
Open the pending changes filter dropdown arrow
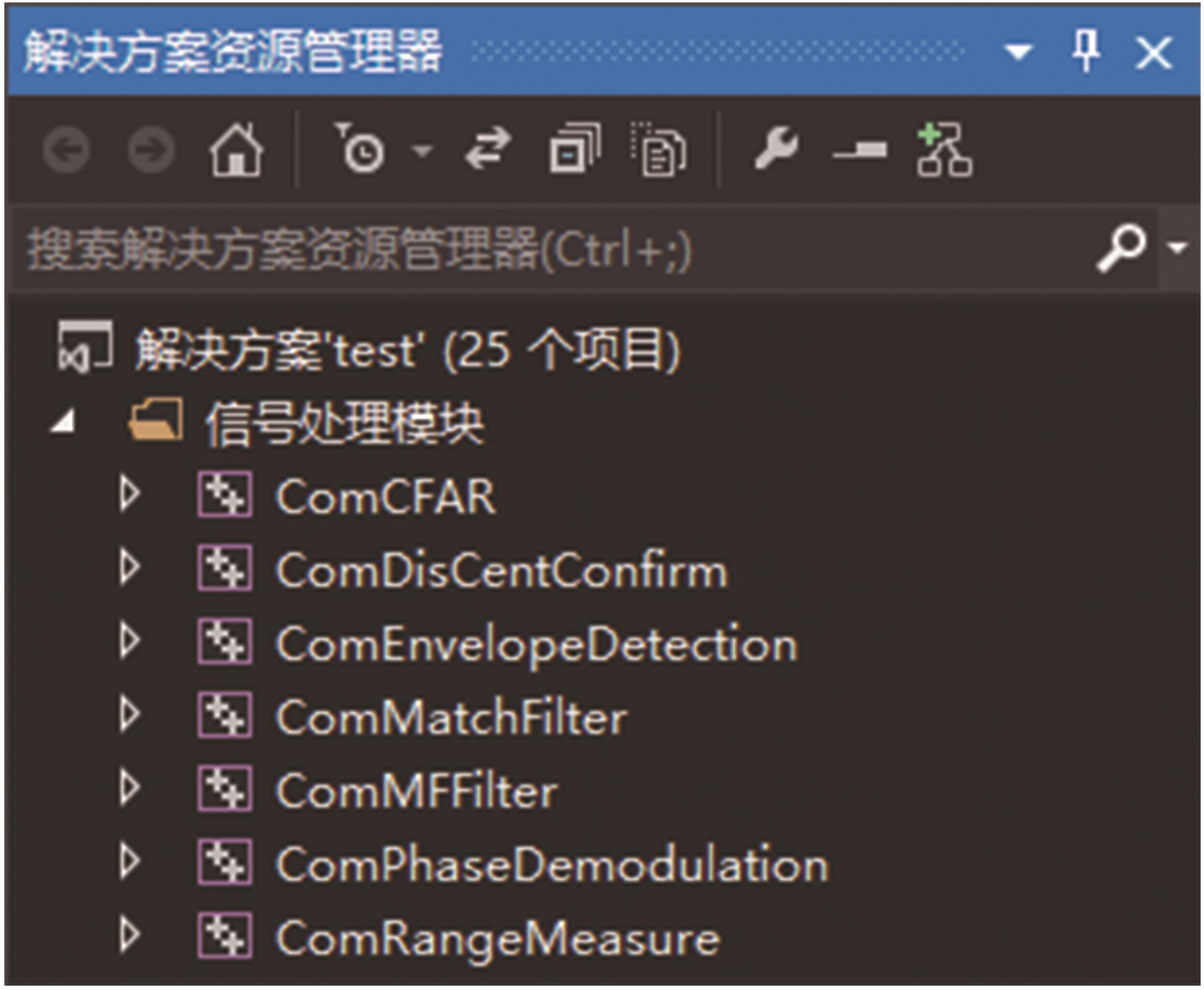tap(422, 150)
